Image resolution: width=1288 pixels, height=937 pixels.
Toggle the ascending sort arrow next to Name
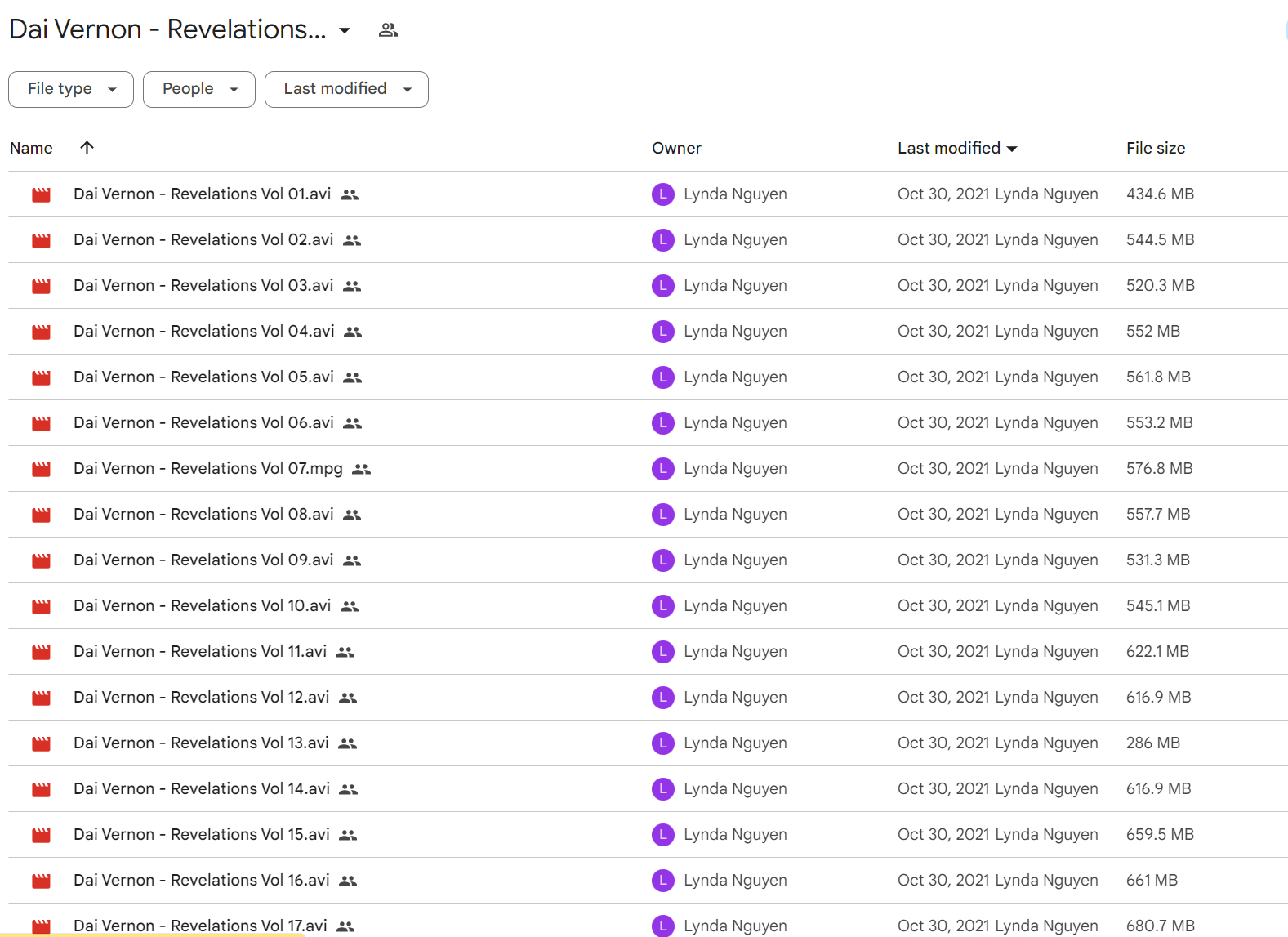pyautogui.click(x=87, y=147)
